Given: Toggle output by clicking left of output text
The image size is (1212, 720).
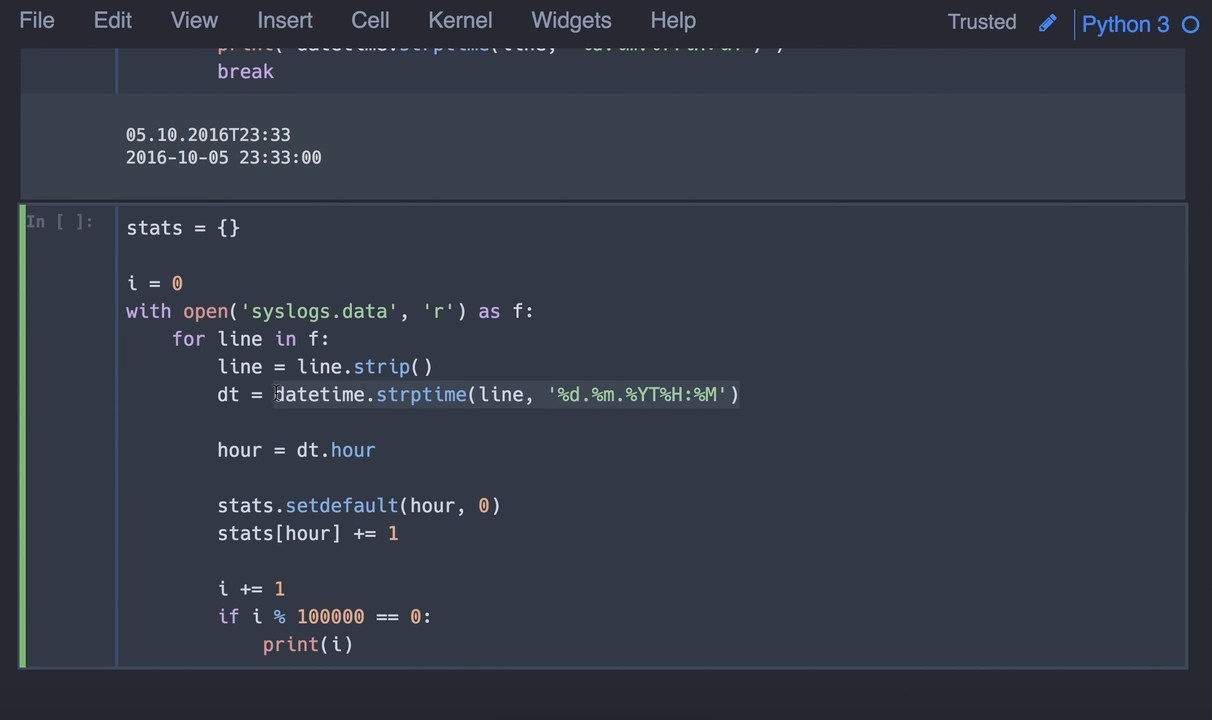Looking at the screenshot, I should 68,146.
